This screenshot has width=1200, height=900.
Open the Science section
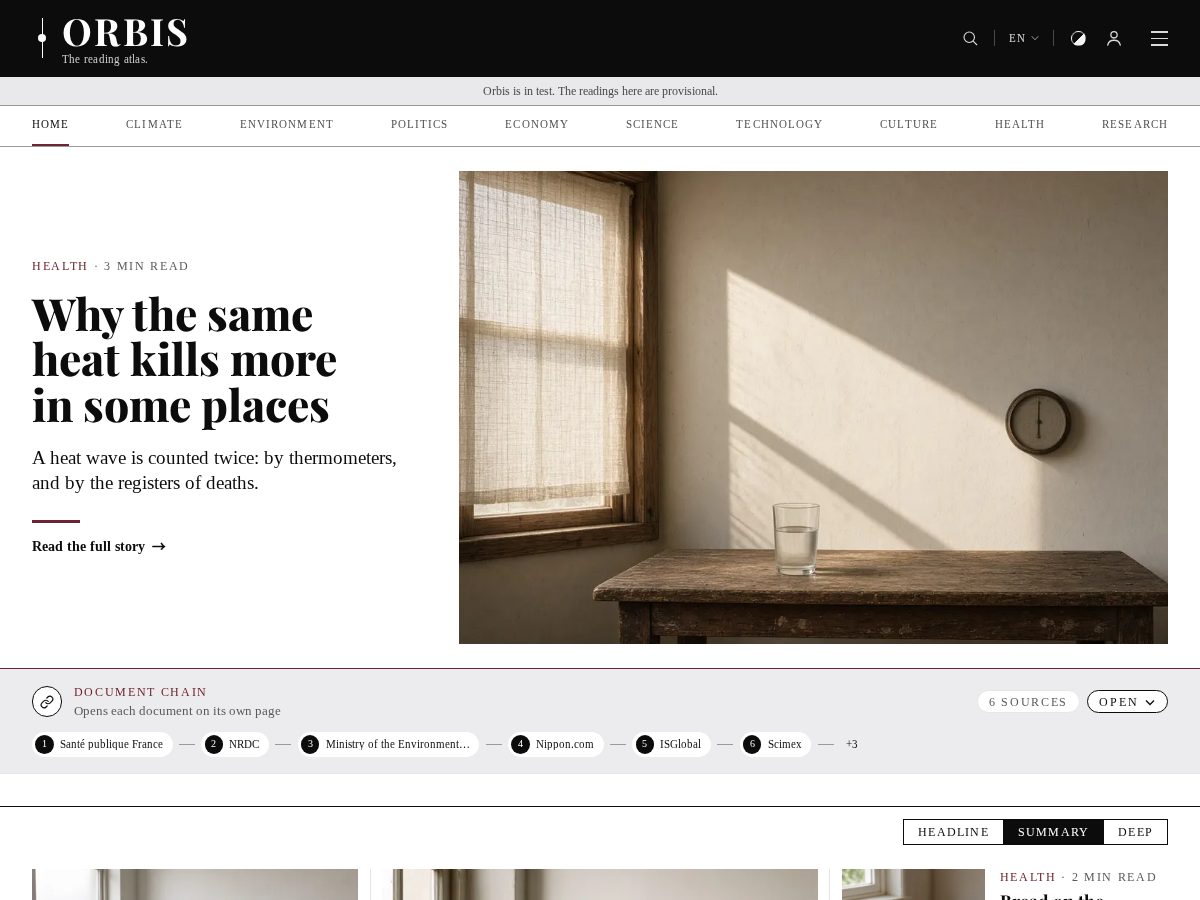[652, 124]
